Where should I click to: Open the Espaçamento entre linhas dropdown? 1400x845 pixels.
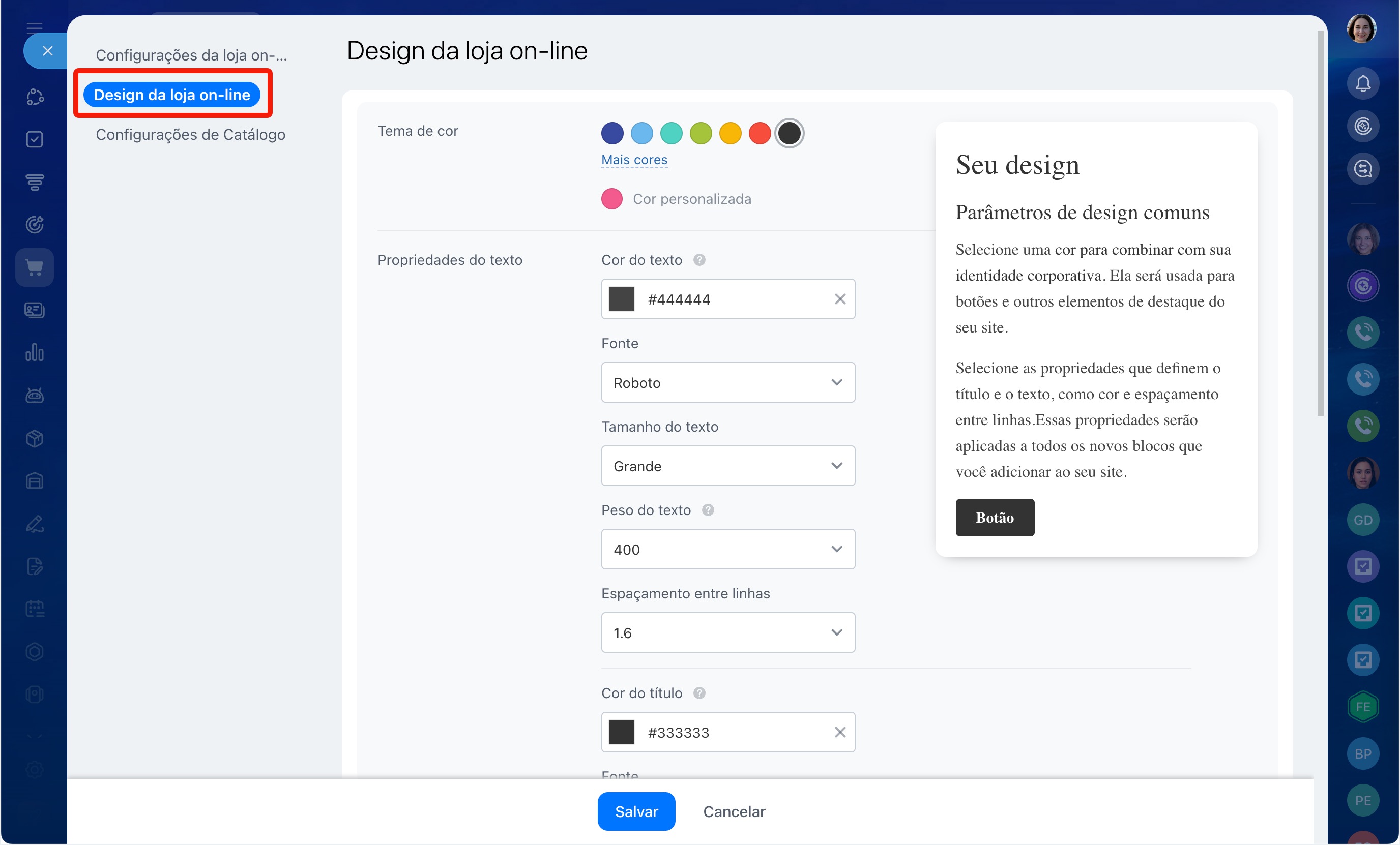pyautogui.click(x=727, y=632)
